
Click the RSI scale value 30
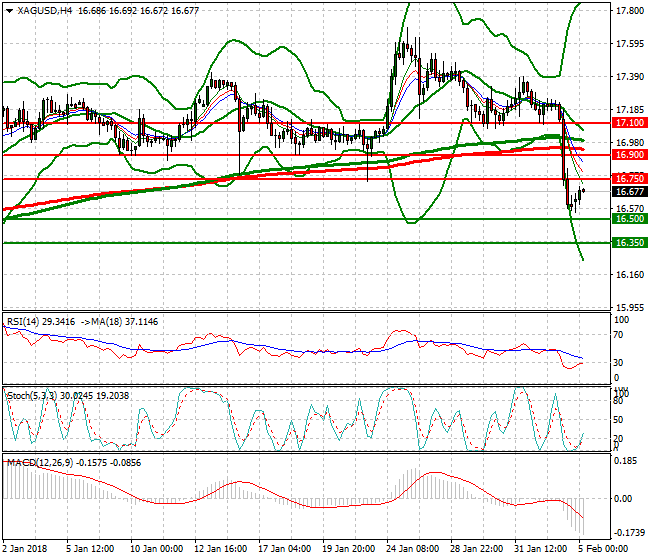pos(618,363)
